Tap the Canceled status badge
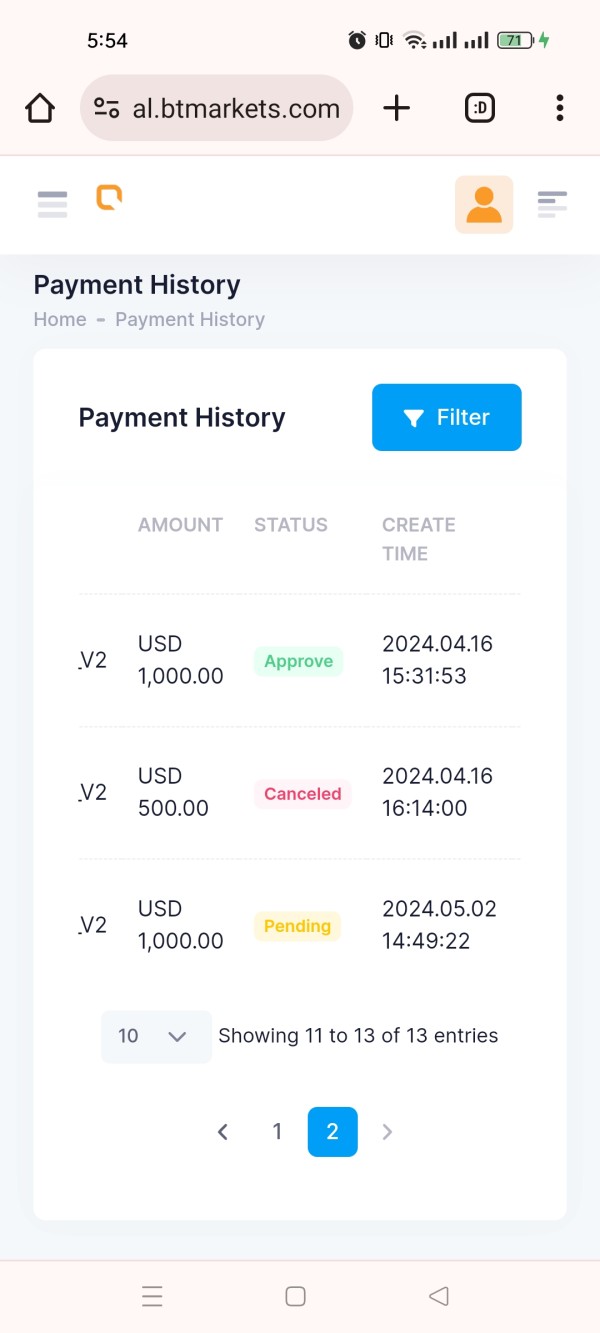 point(303,794)
